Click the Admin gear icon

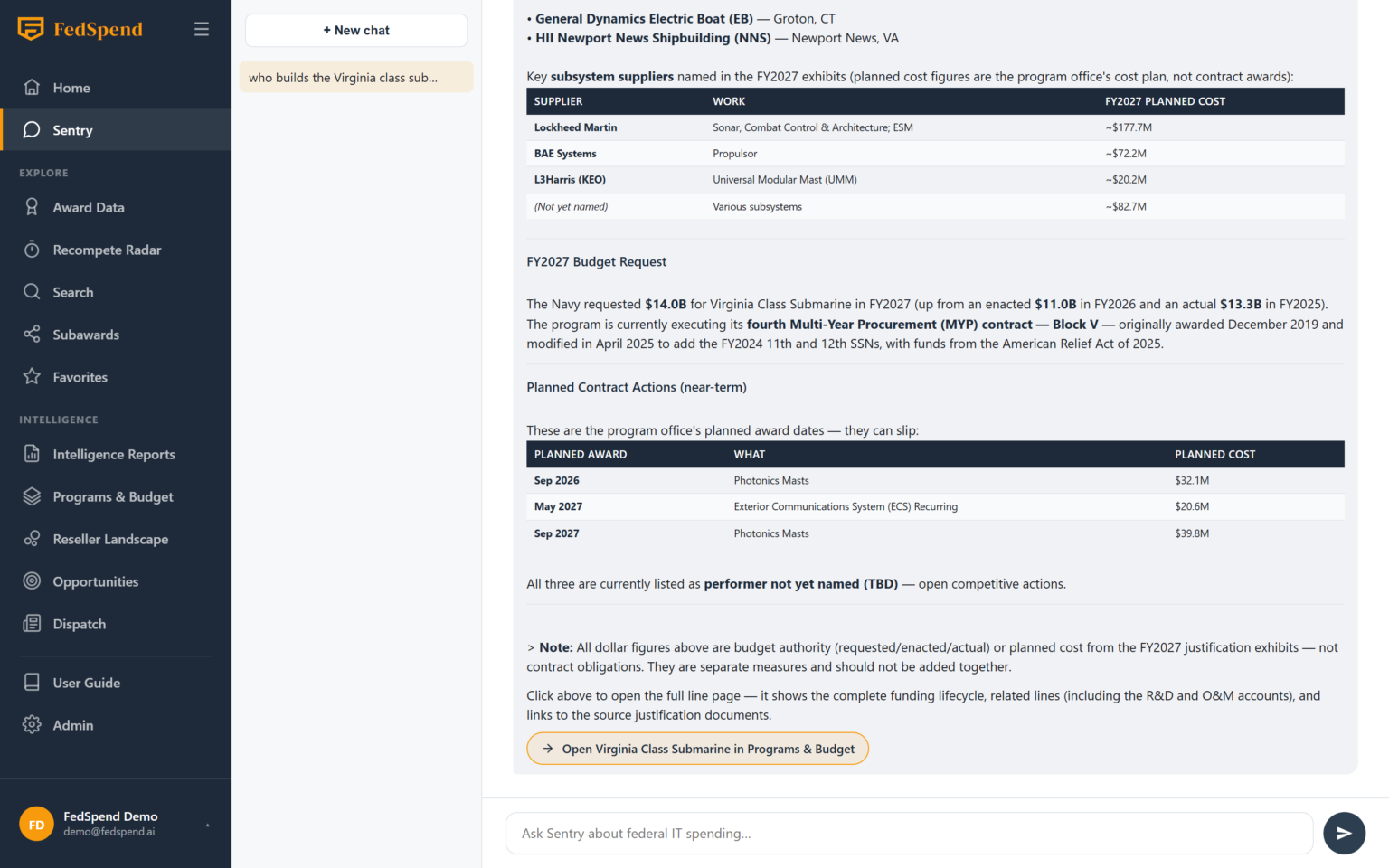pos(32,725)
